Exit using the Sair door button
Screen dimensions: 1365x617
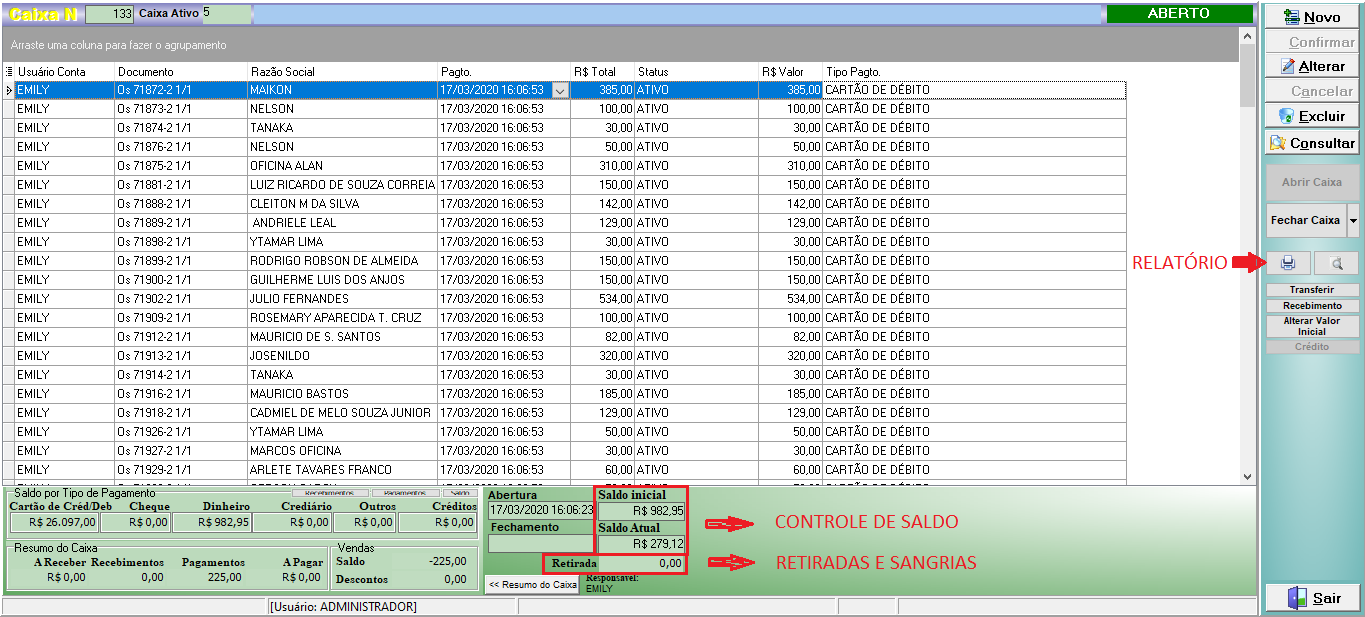click(1312, 598)
